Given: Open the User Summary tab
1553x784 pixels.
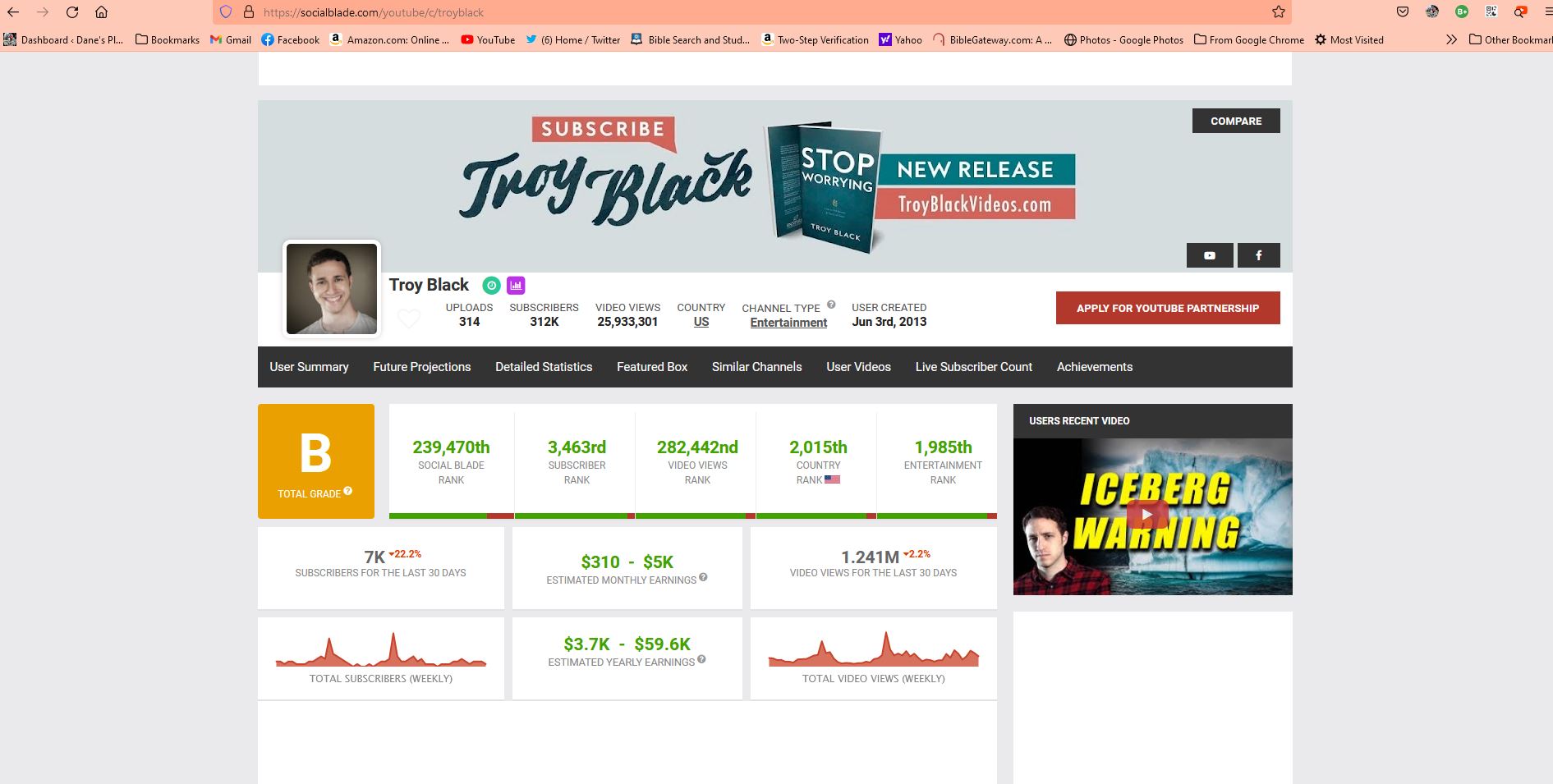Looking at the screenshot, I should [309, 367].
